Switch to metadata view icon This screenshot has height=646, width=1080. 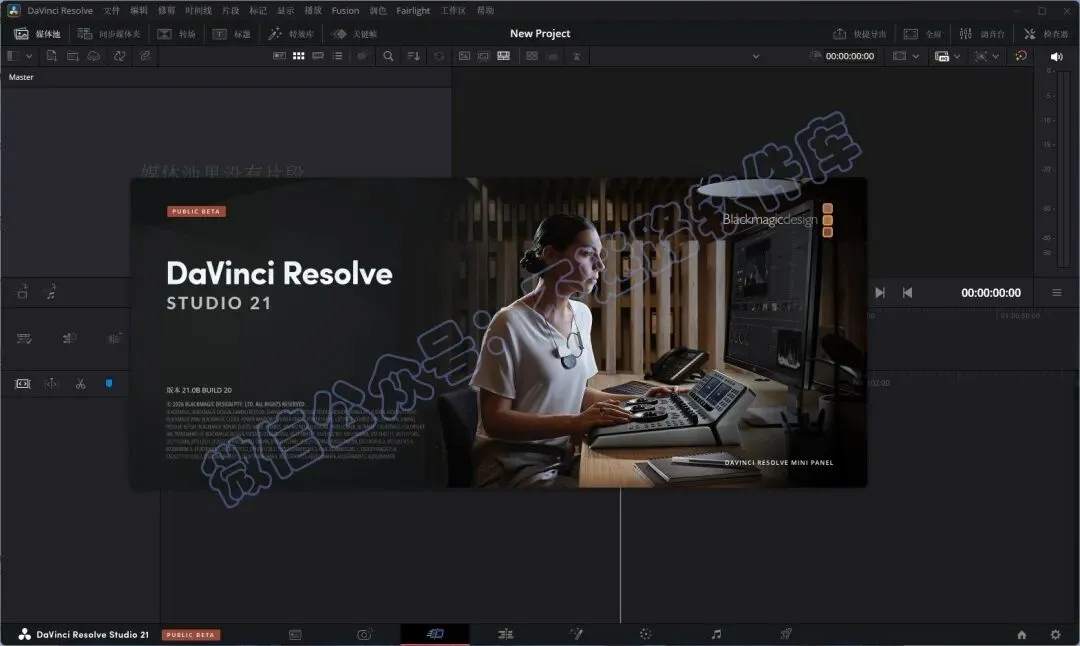pyautogui.click(x=279, y=56)
